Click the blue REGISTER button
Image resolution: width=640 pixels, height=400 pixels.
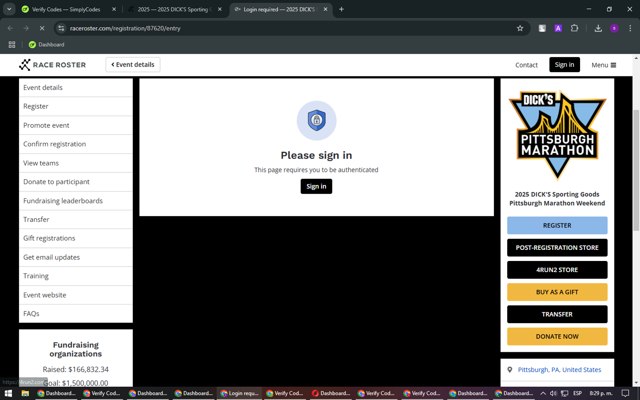557,225
